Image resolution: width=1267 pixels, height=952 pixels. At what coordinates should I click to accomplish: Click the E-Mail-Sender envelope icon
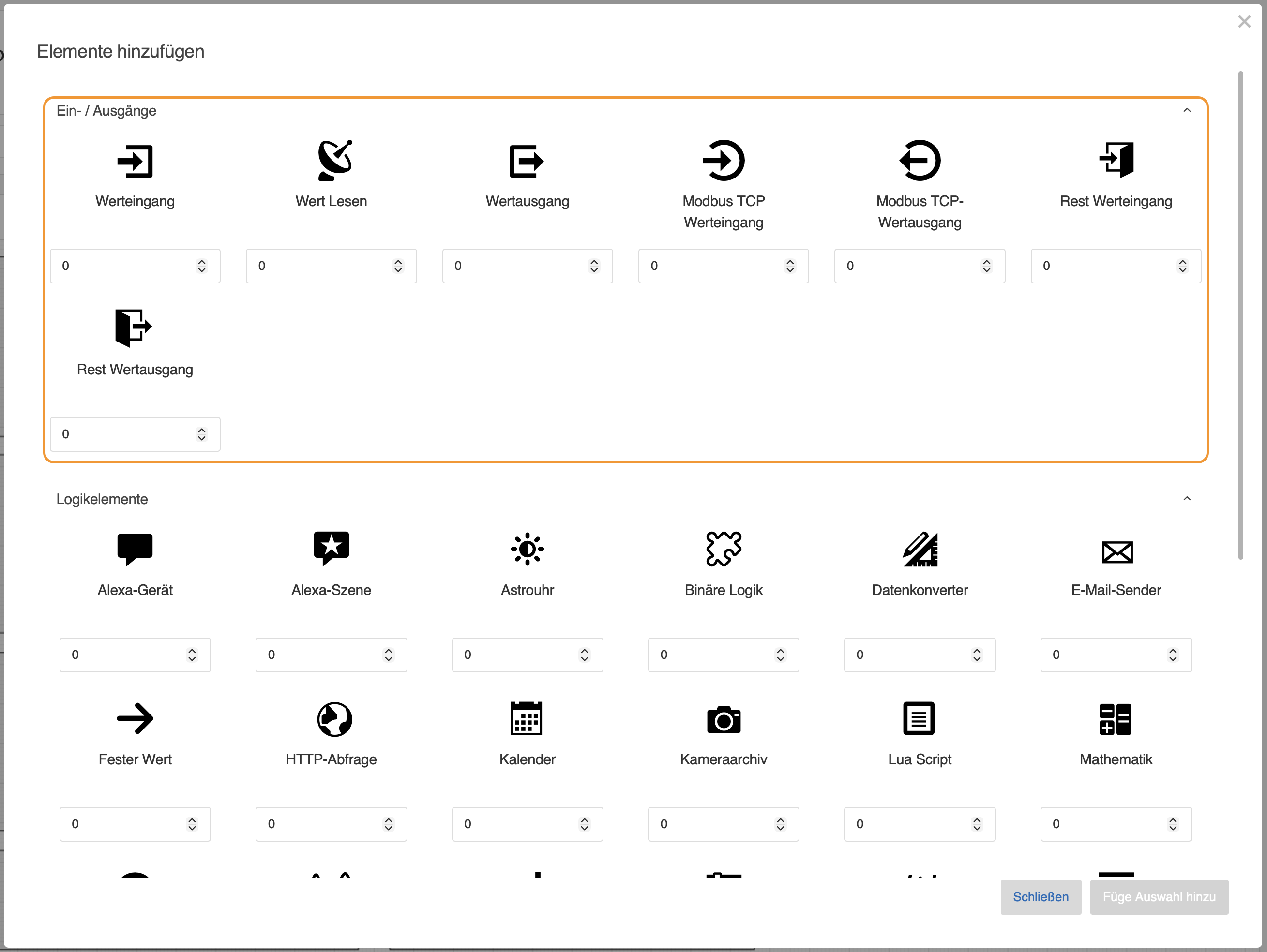1116,552
